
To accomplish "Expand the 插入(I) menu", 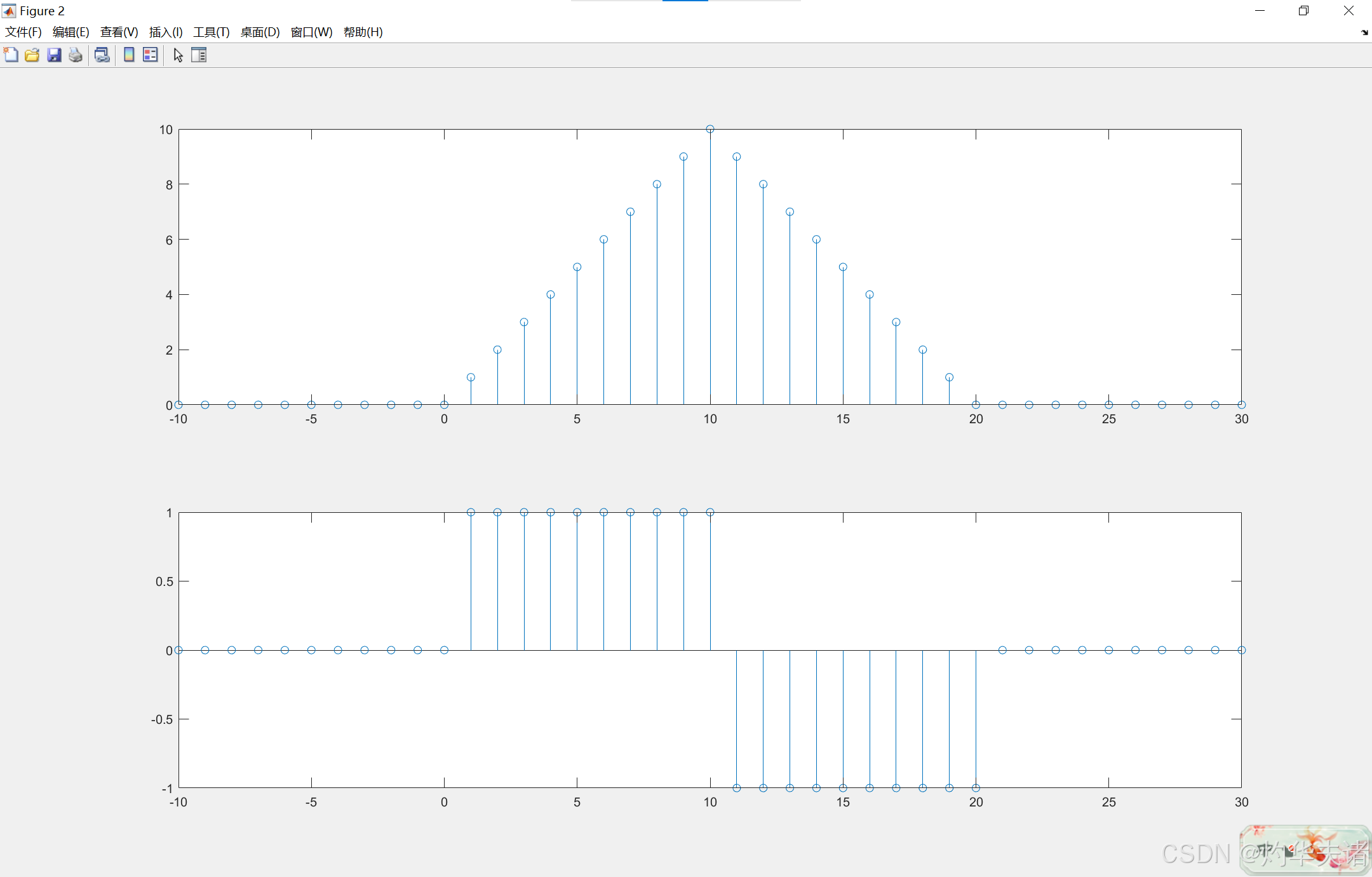I will pyautogui.click(x=166, y=32).
